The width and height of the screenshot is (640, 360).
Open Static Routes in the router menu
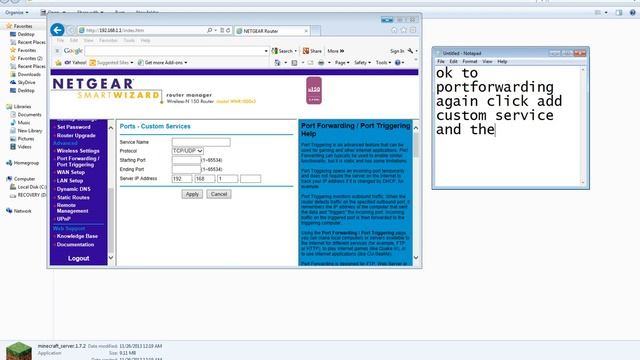tap(73, 197)
